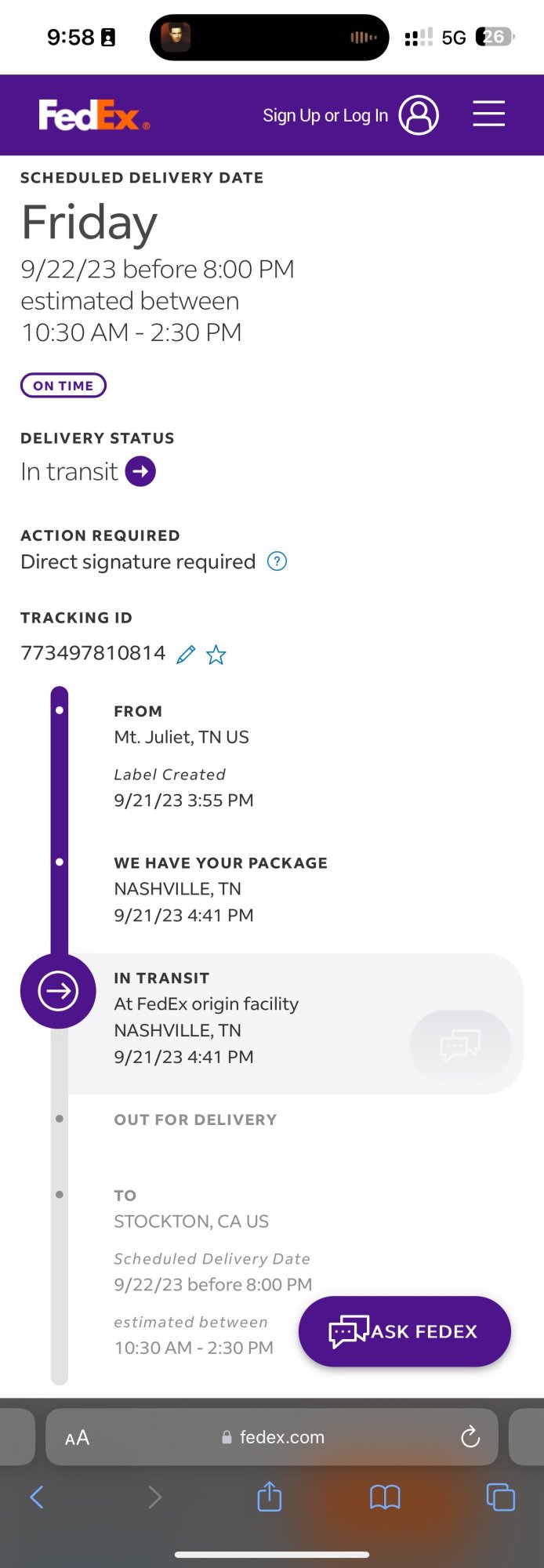Tap the user profile avatar icon
Image resolution: width=544 pixels, height=1568 pixels.
(419, 115)
